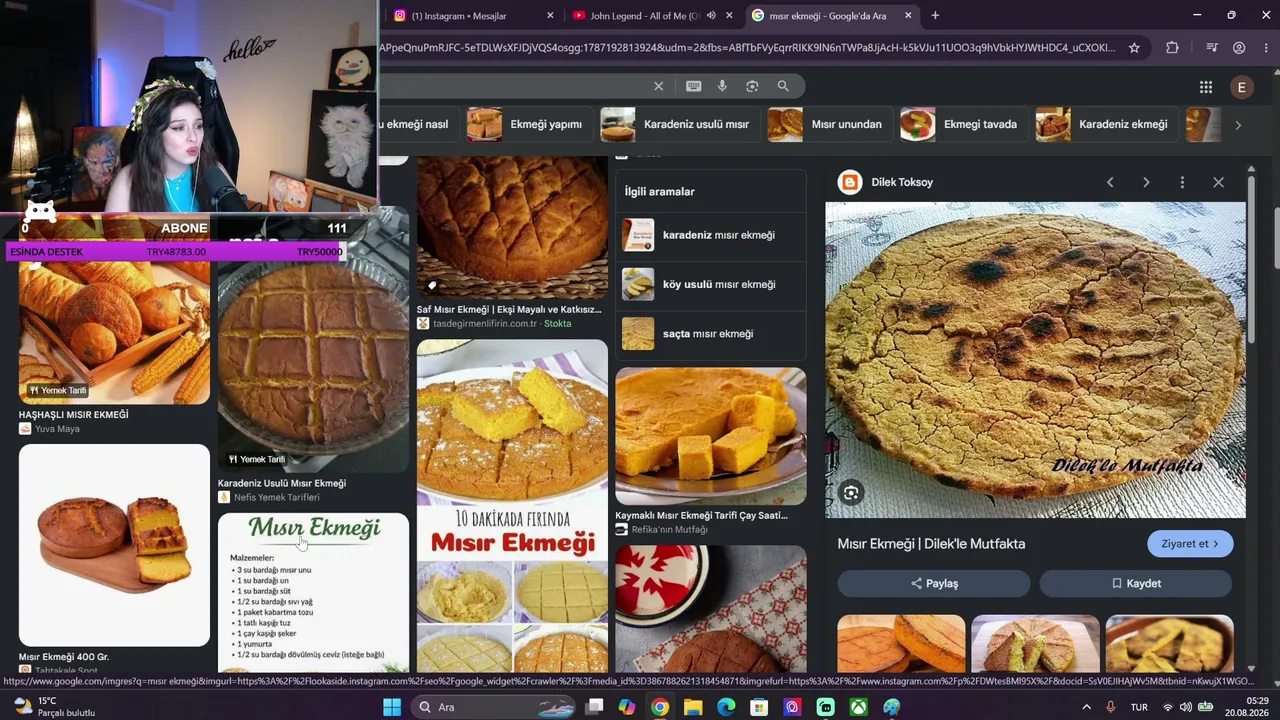This screenshot has height=720, width=1280.
Task: Clear the Google search box text
Action: [x=658, y=86]
